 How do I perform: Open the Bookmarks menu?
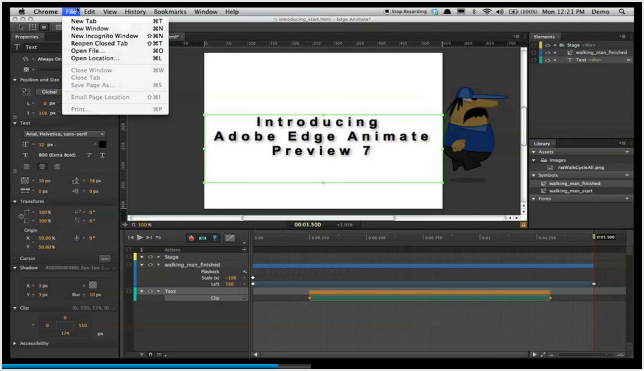click(170, 12)
